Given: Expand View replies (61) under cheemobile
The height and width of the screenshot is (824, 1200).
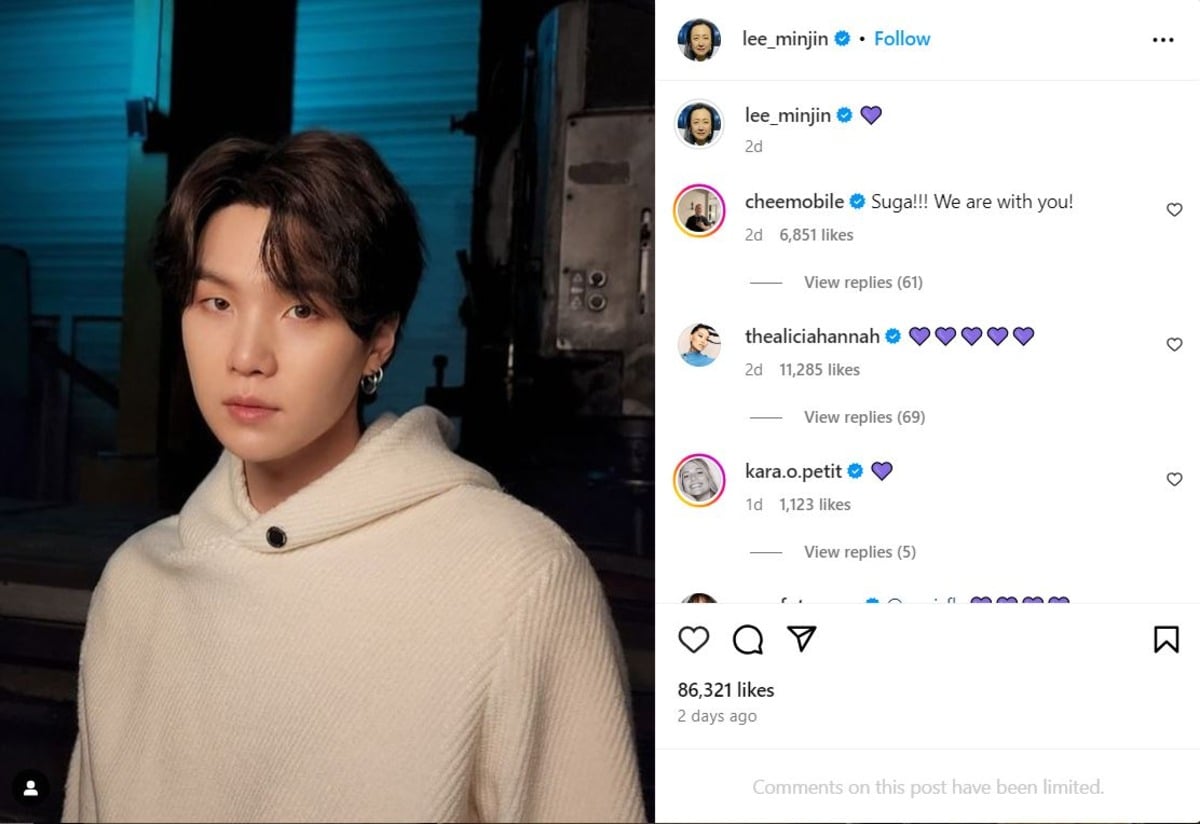Looking at the screenshot, I should (x=863, y=282).
